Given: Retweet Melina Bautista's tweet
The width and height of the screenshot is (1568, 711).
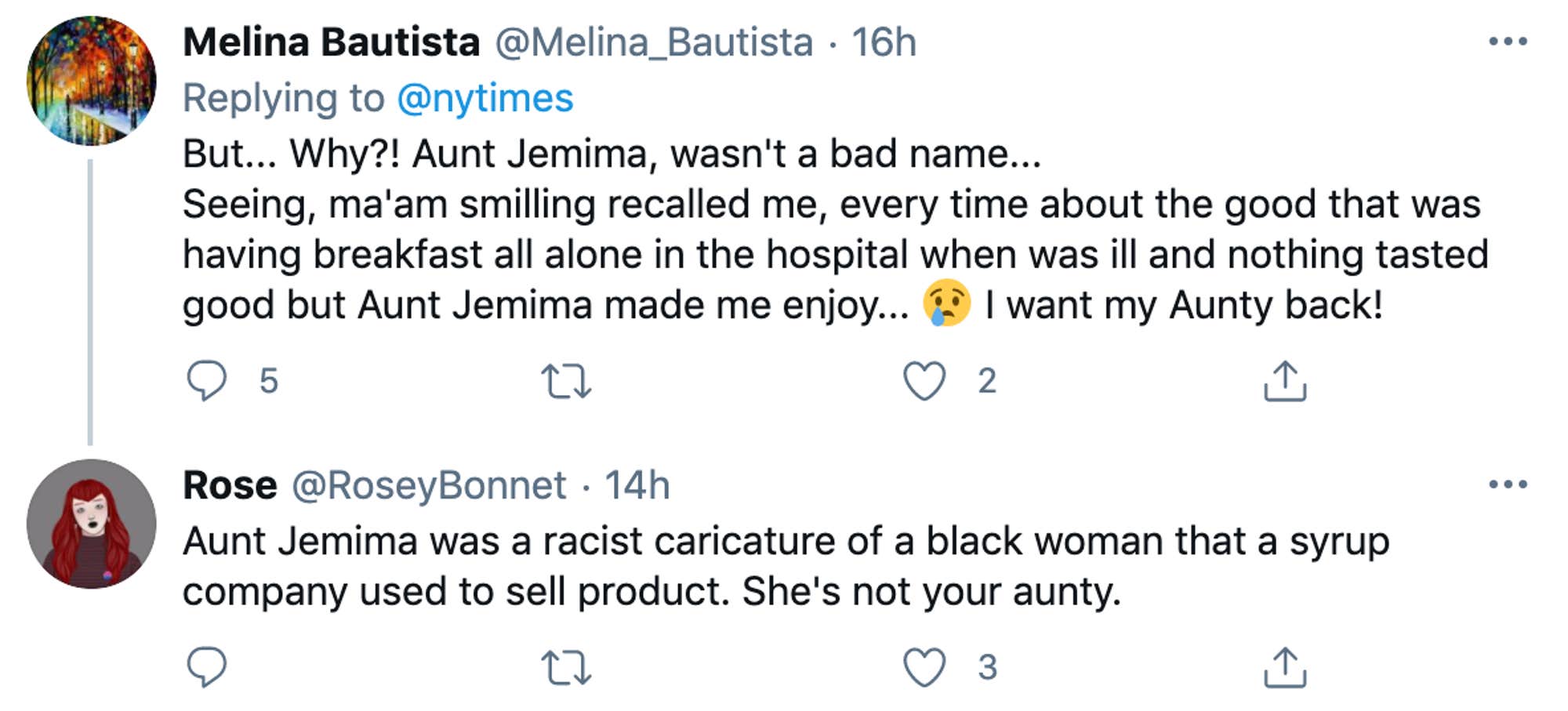Looking at the screenshot, I should (566, 381).
